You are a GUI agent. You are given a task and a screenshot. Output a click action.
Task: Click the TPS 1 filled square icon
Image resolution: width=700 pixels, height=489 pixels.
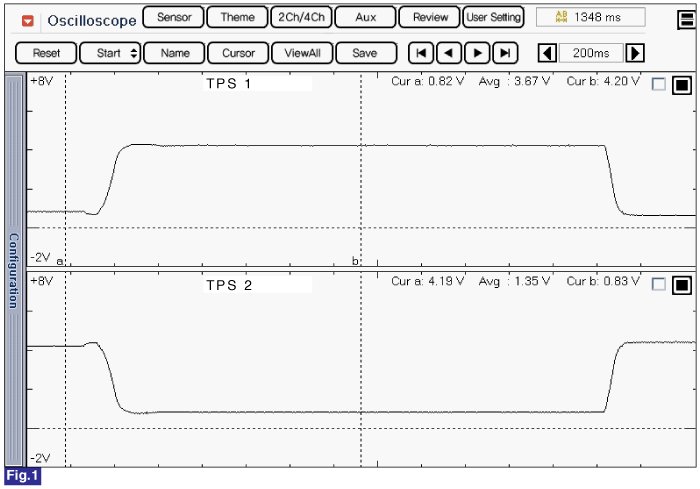pyautogui.click(x=682, y=85)
